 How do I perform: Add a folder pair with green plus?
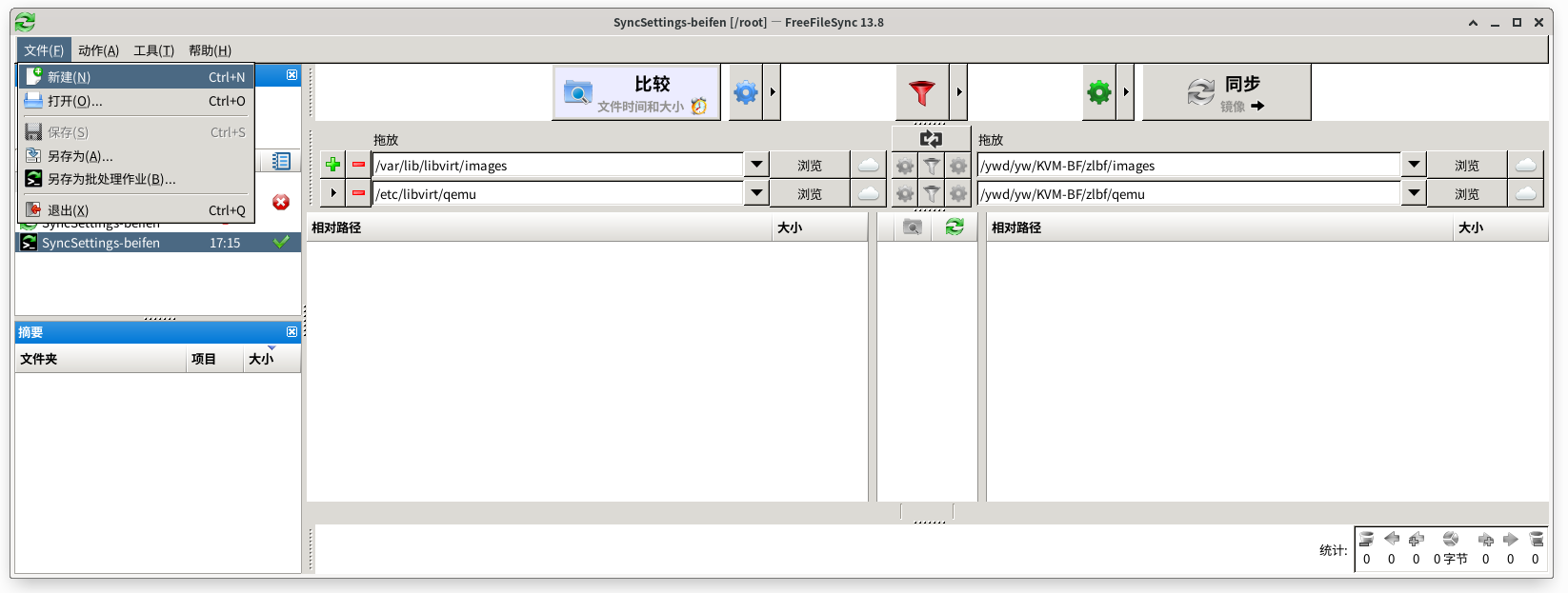pos(332,165)
